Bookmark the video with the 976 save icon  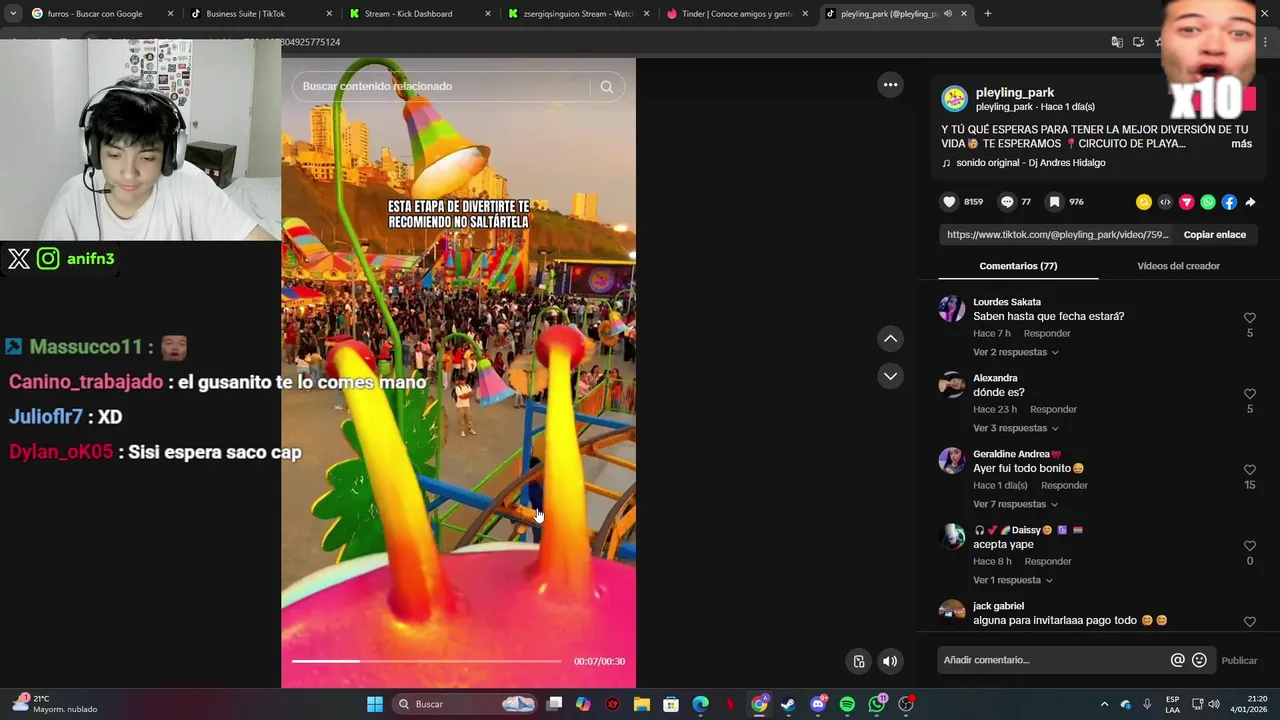pyautogui.click(x=1054, y=202)
